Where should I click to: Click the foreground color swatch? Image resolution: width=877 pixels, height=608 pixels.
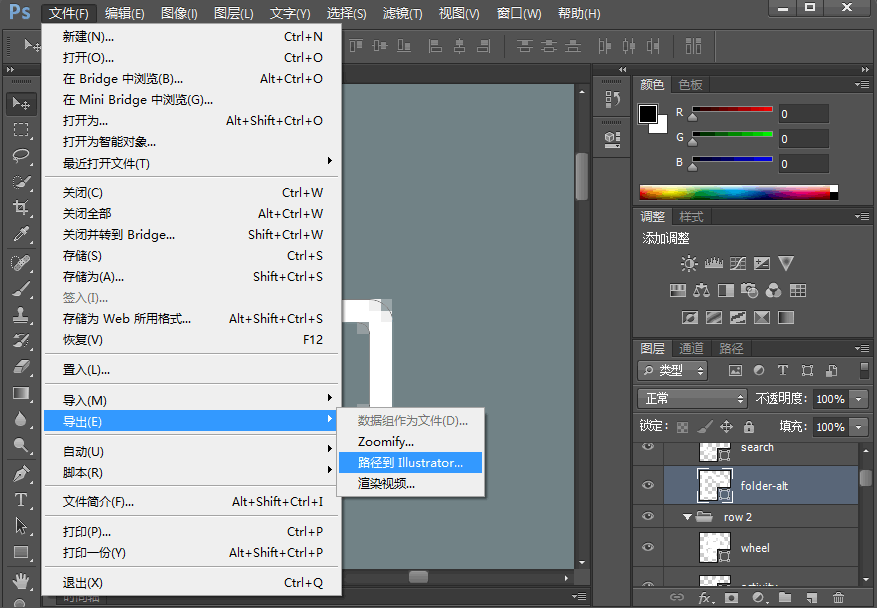(648, 114)
